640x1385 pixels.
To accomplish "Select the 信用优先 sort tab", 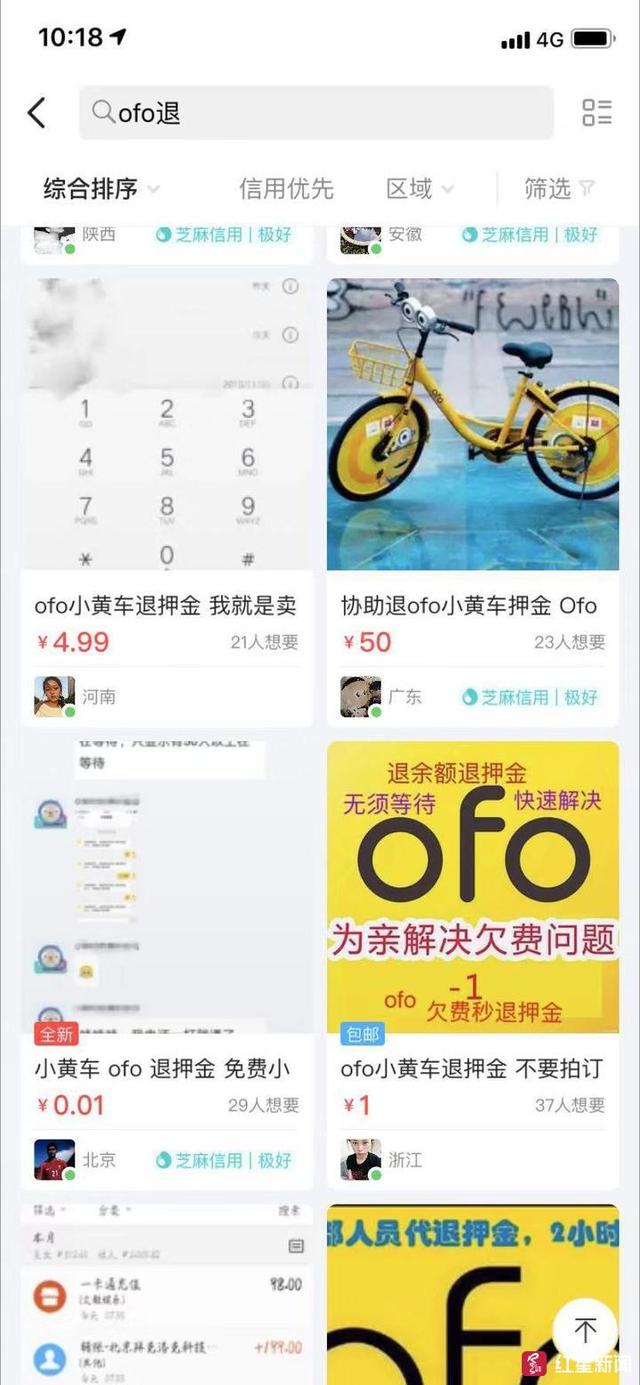I will coord(286,188).
